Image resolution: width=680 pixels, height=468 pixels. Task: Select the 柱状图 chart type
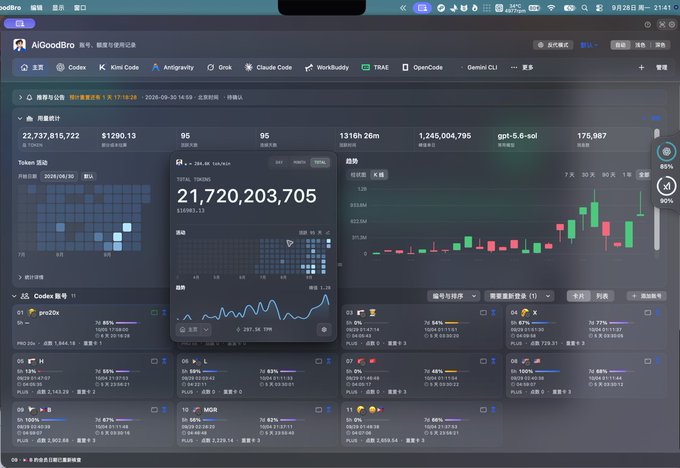(358, 175)
